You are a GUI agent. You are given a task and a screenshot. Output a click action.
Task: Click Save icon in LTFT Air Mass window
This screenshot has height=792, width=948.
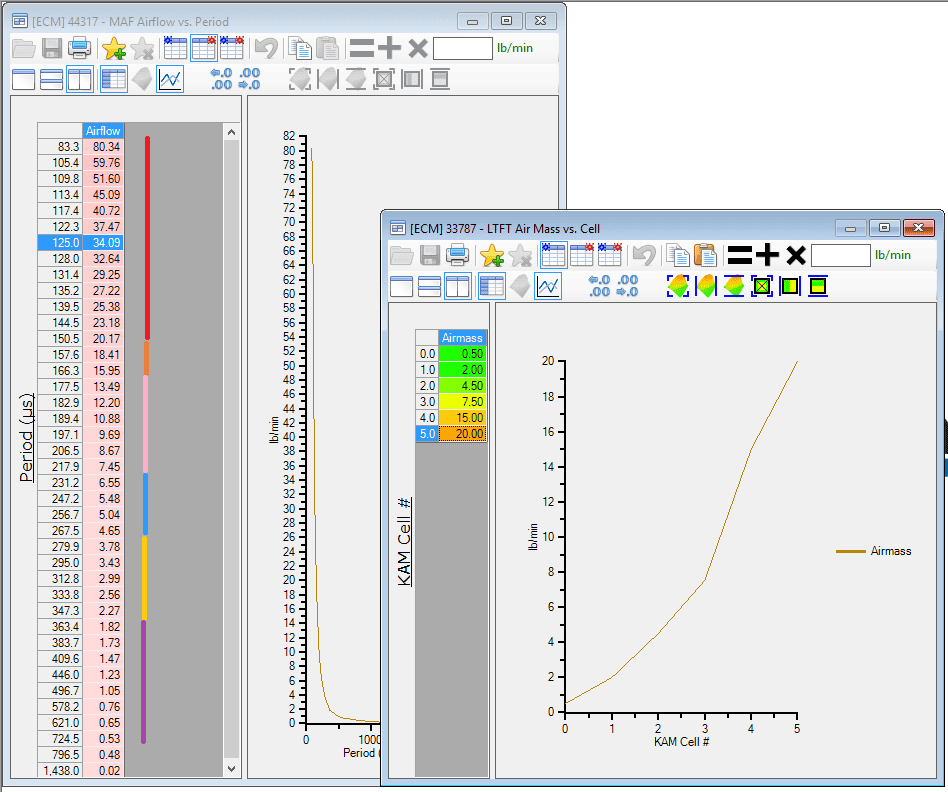click(x=430, y=255)
